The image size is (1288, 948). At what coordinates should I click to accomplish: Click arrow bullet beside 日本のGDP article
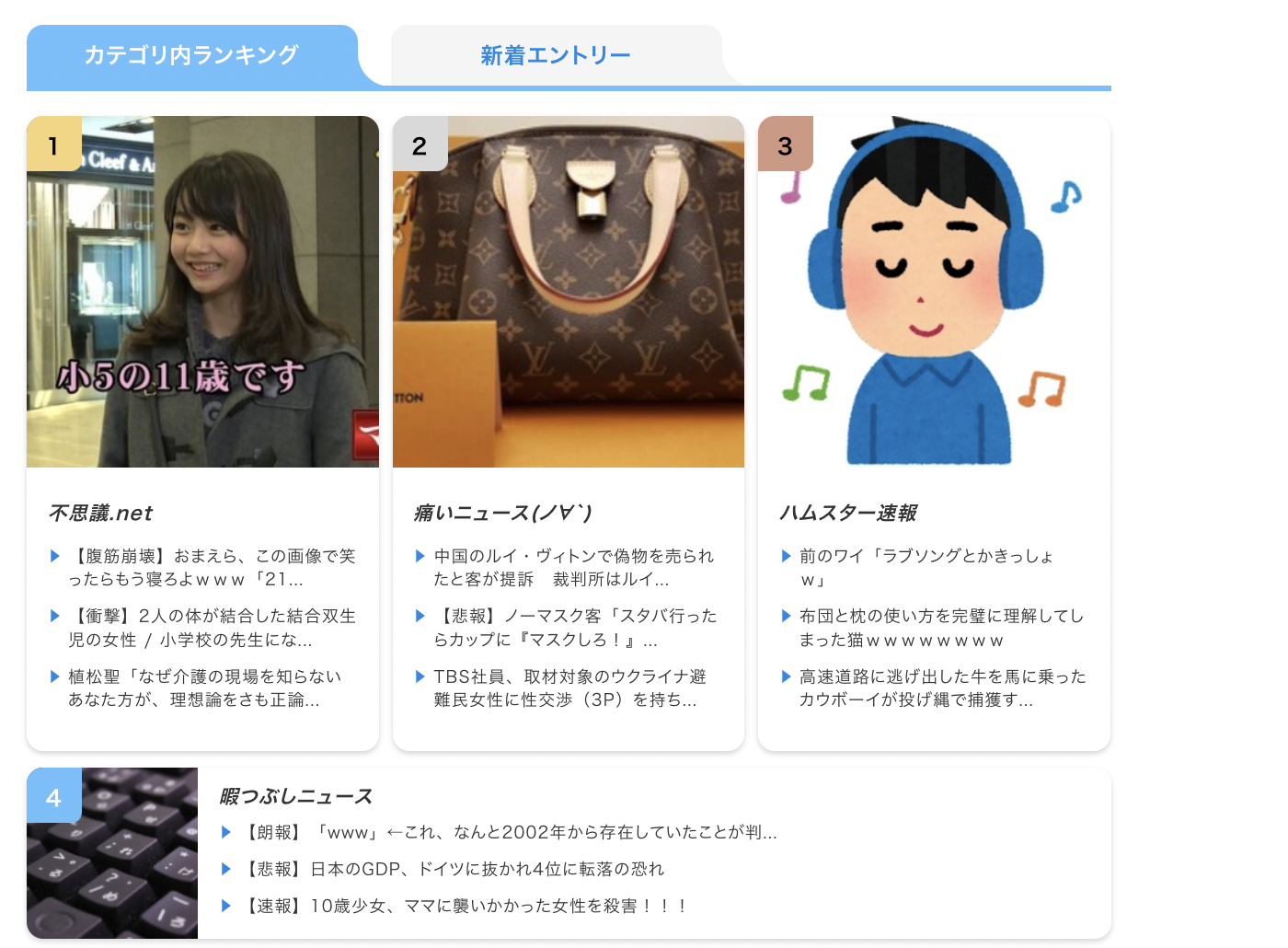click(x=226, y=869)
